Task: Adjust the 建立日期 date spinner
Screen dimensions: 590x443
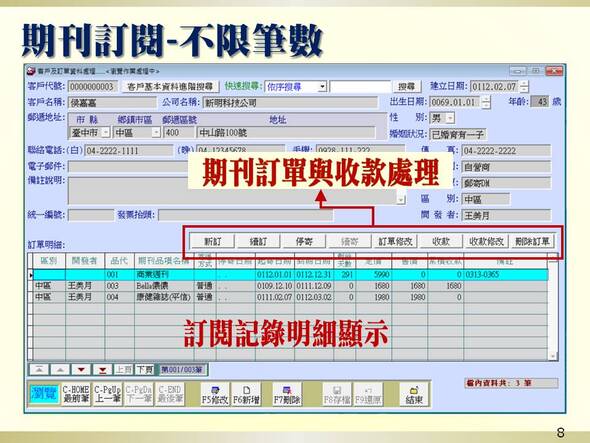Action: point(524,87)
